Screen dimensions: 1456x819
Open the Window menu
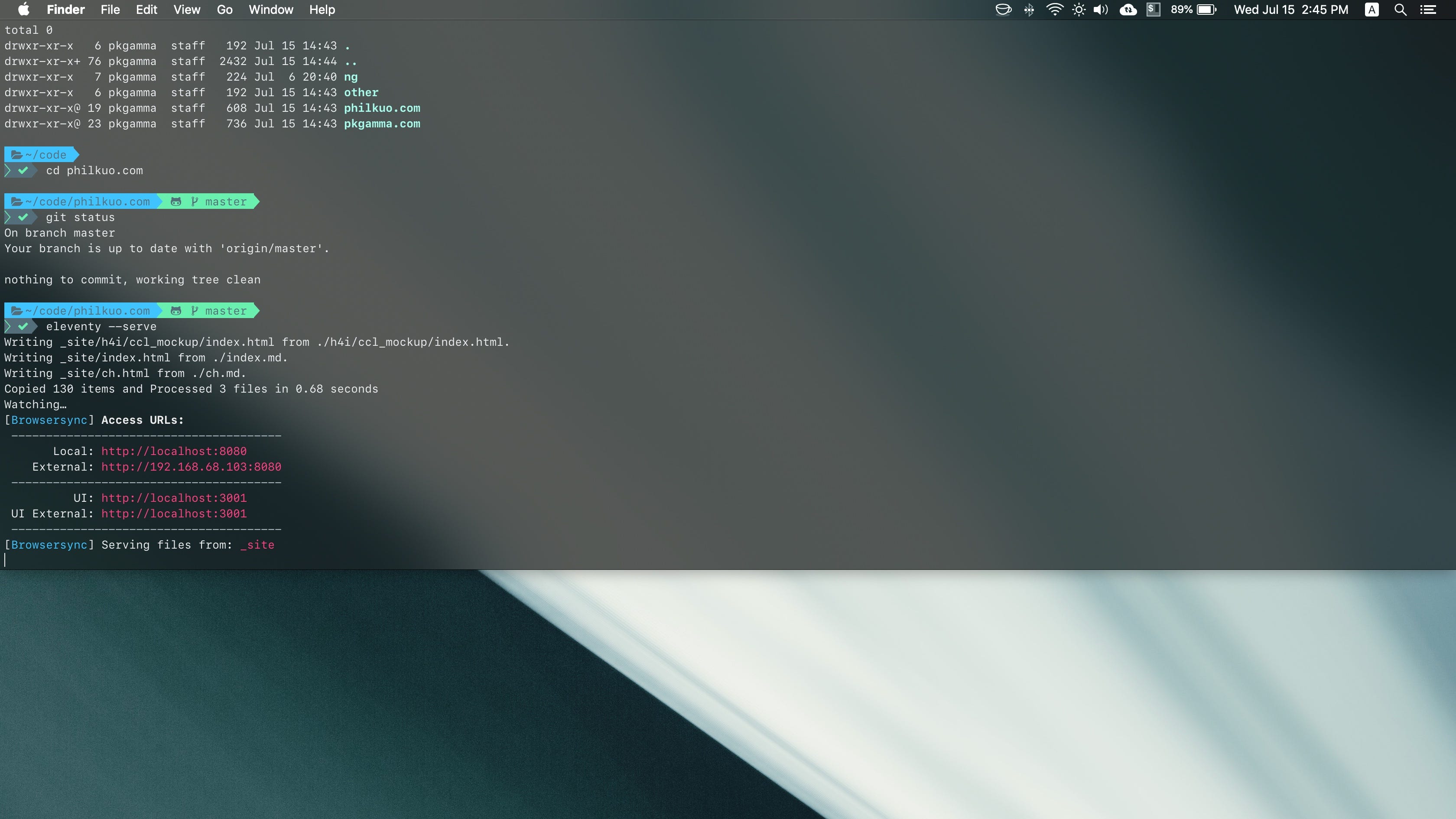point(271,10)
